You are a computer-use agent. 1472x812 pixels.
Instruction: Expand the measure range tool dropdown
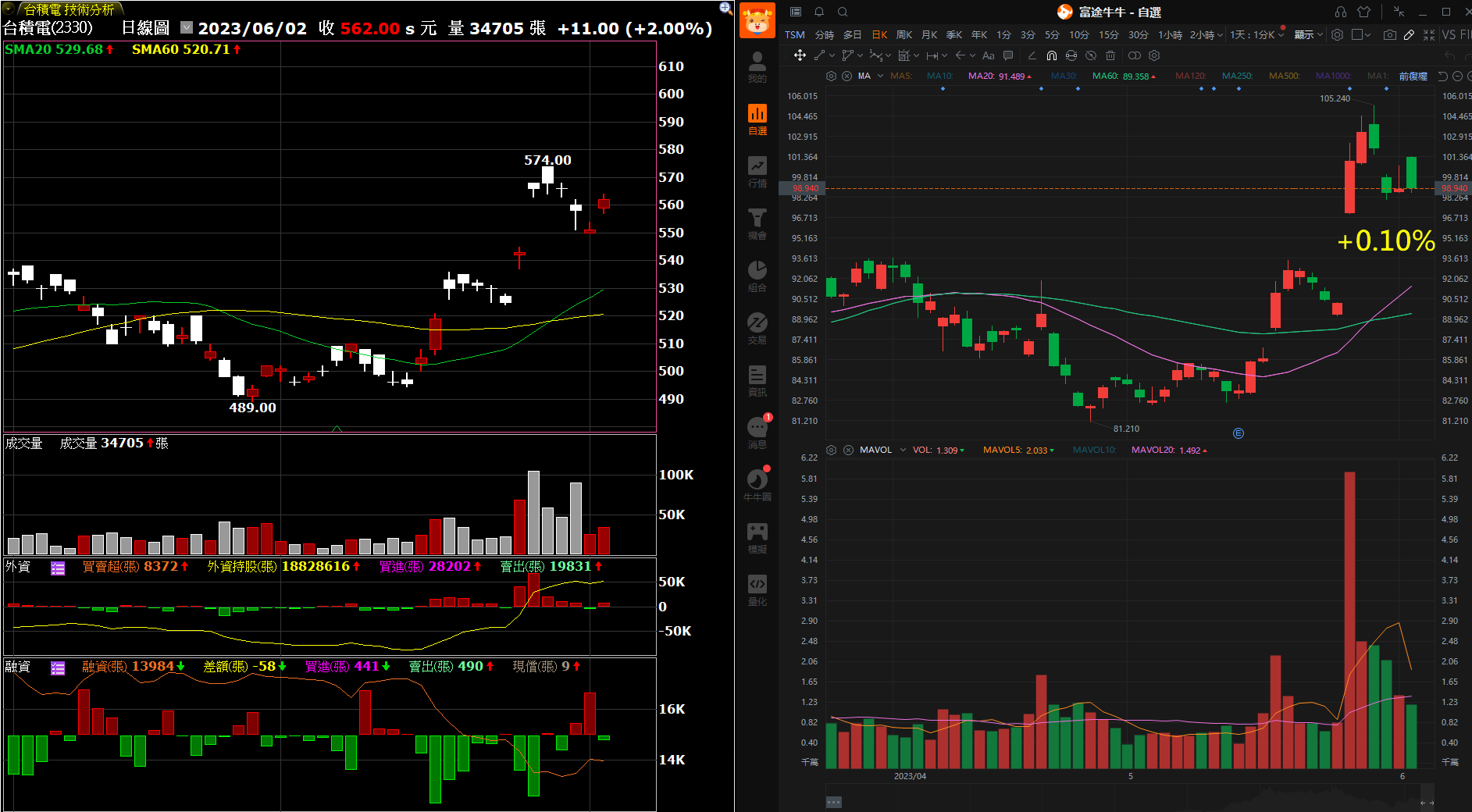tap(945, 55)
